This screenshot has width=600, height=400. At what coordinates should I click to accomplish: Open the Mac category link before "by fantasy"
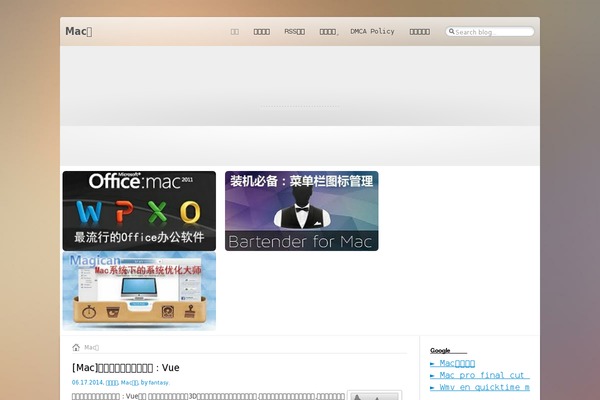[x=129, y=382]
